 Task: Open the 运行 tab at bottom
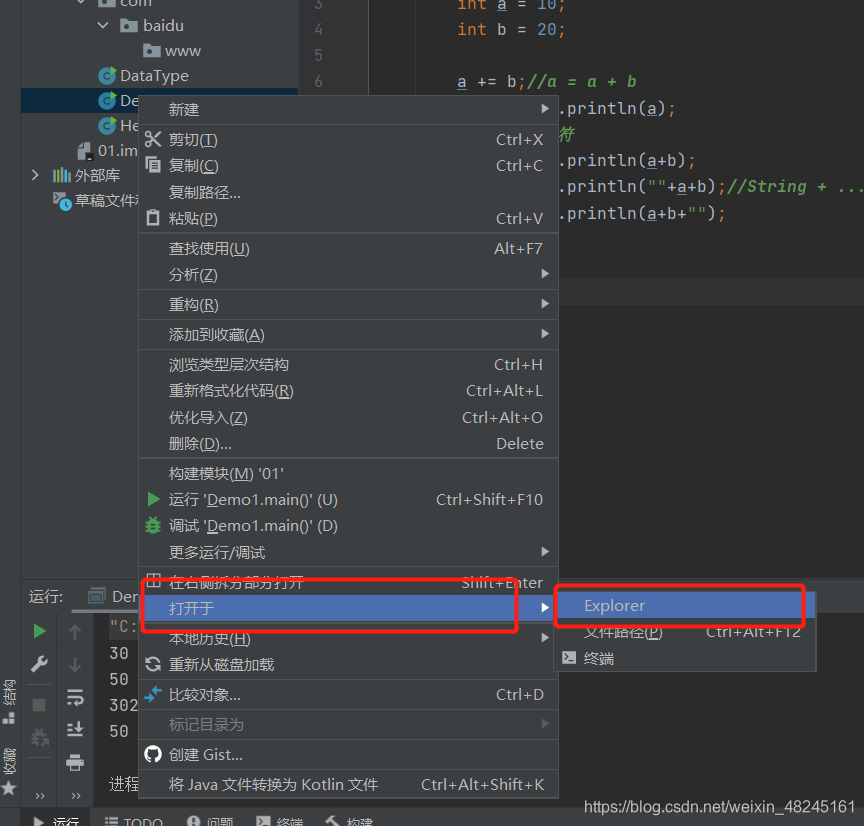coord(56,819)
